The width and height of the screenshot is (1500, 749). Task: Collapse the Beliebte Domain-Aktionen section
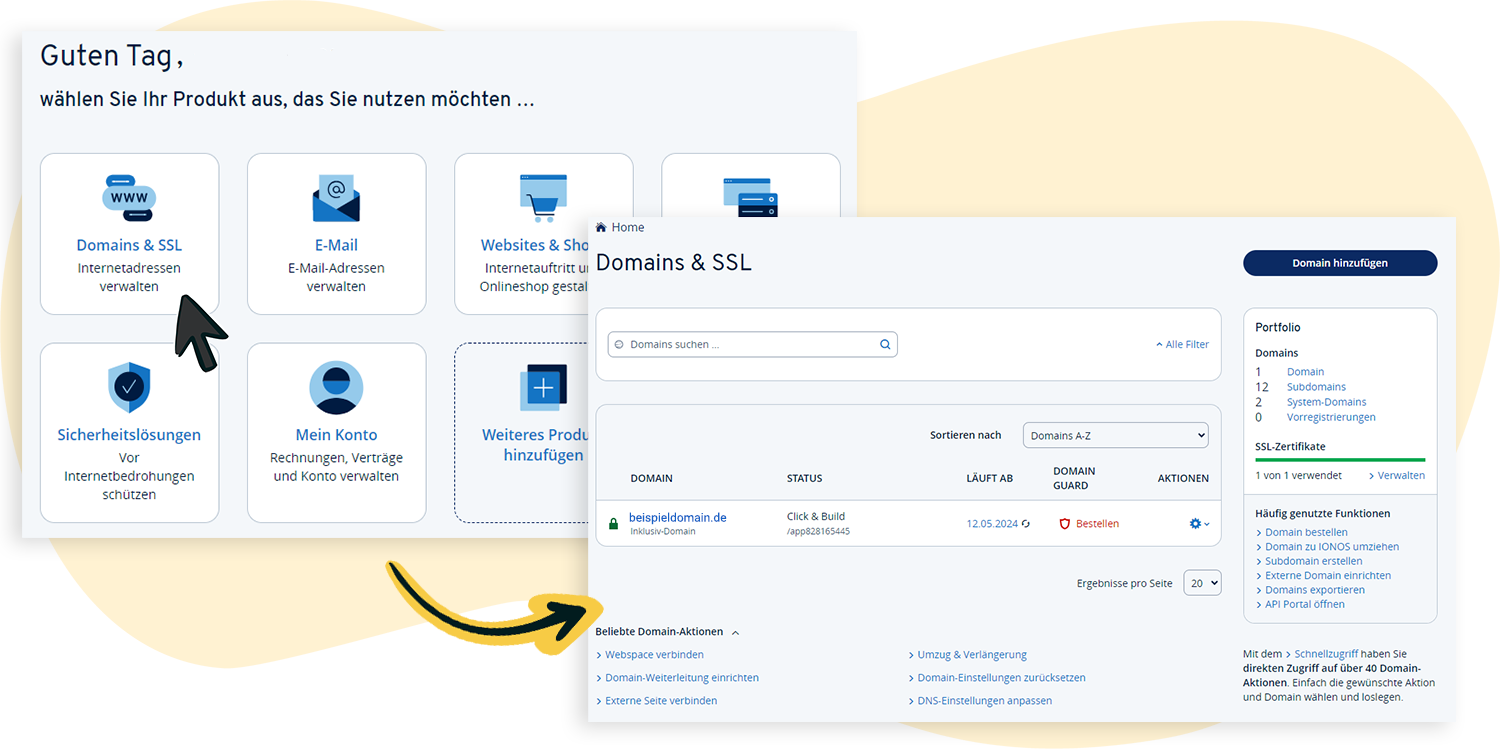click(735, 632)
